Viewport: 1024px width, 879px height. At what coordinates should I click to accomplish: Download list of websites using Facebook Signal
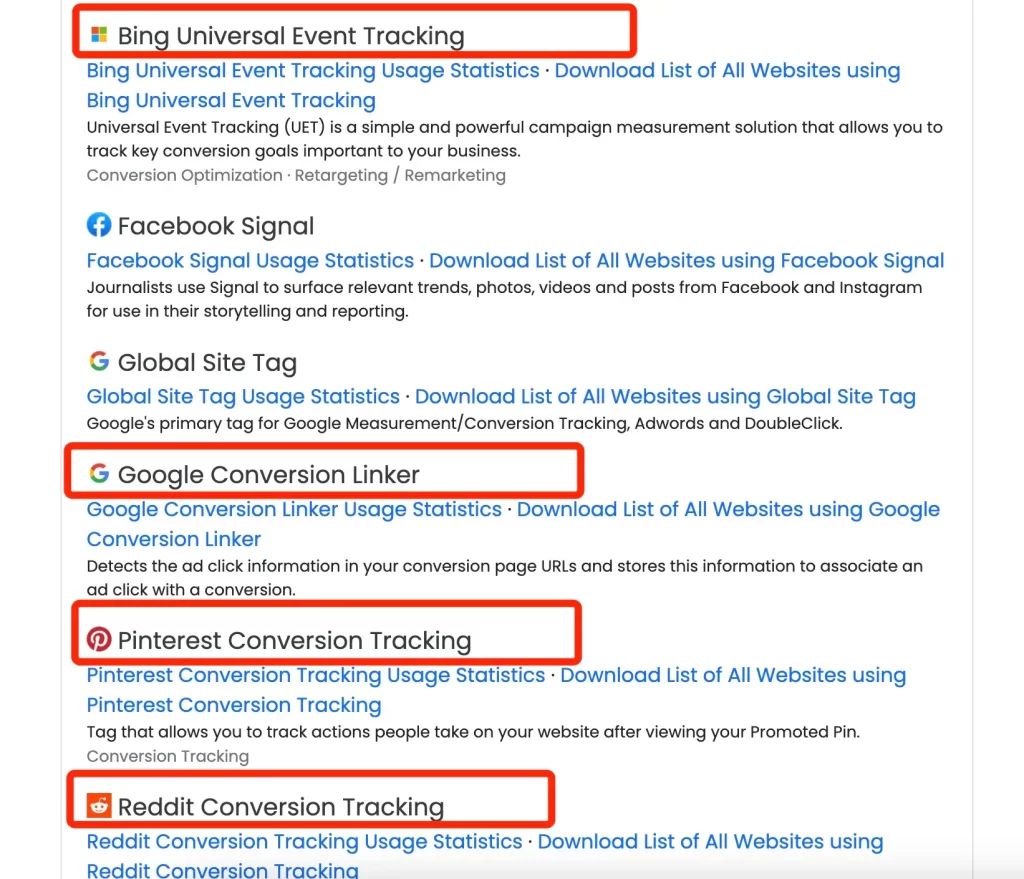[x=686, y=261]
